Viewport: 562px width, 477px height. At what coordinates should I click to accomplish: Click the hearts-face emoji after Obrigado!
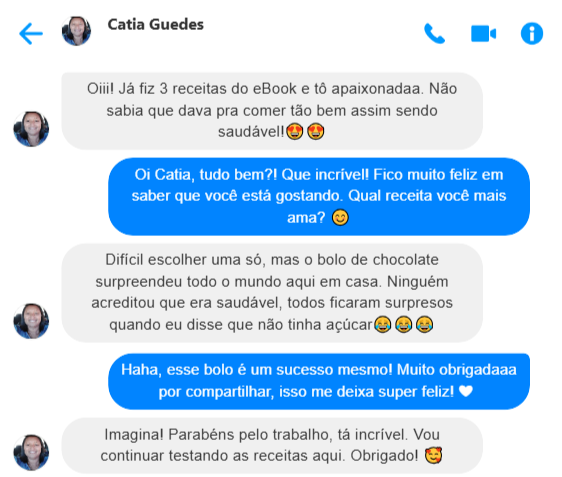tap(433, 455)
